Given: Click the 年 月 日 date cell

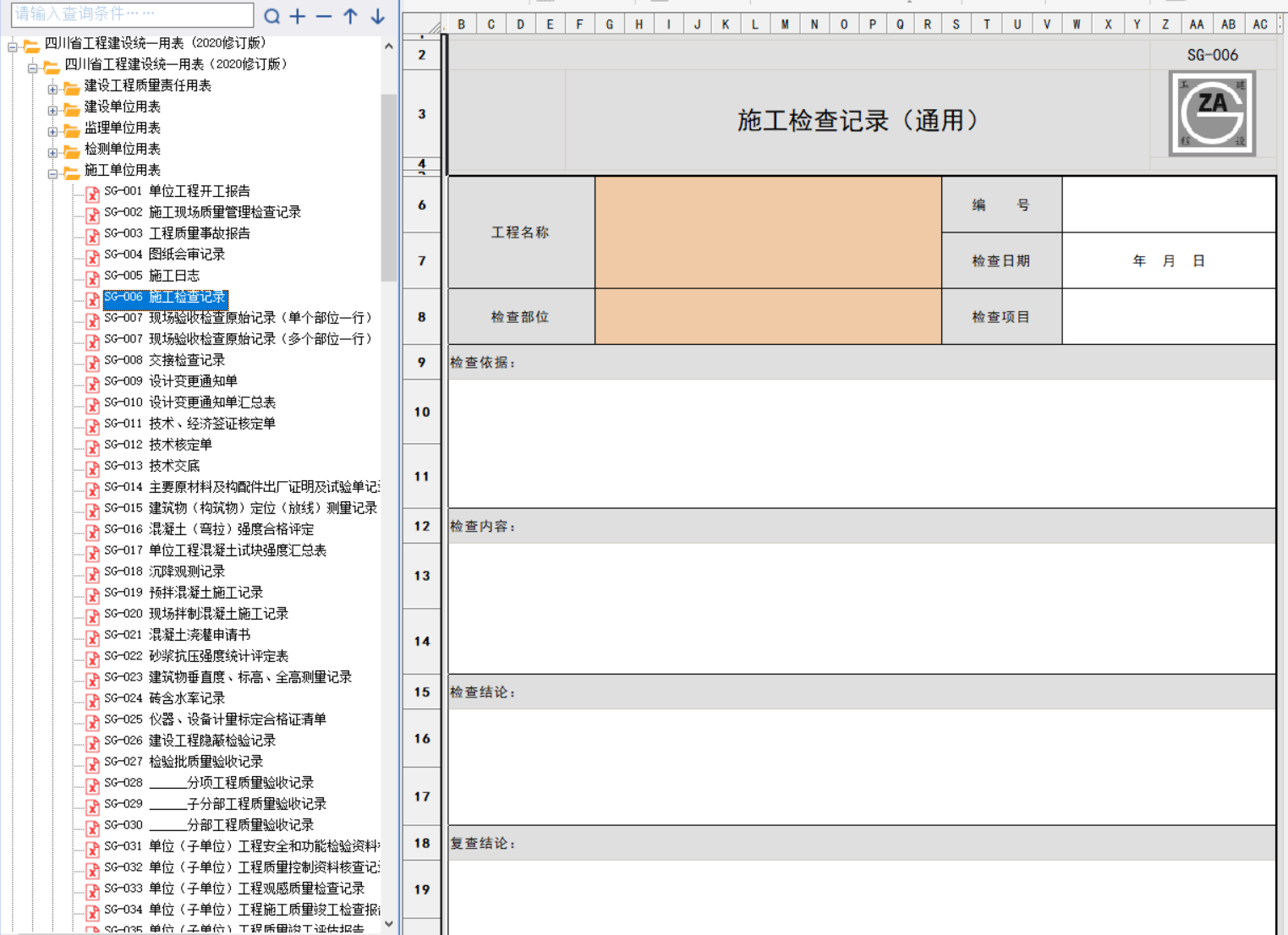Looking at the screenshot, I should [x=1169, y=261].
